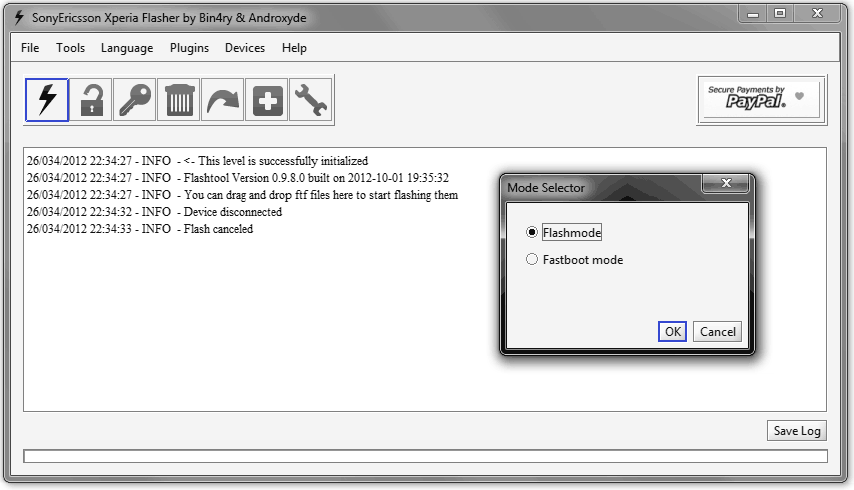Image resolution: width=854 pixels, height=490 pixels.
Task: Click log line 'This level is successfully initialized'
Action: pyautogui.click(x=197, y=161)
